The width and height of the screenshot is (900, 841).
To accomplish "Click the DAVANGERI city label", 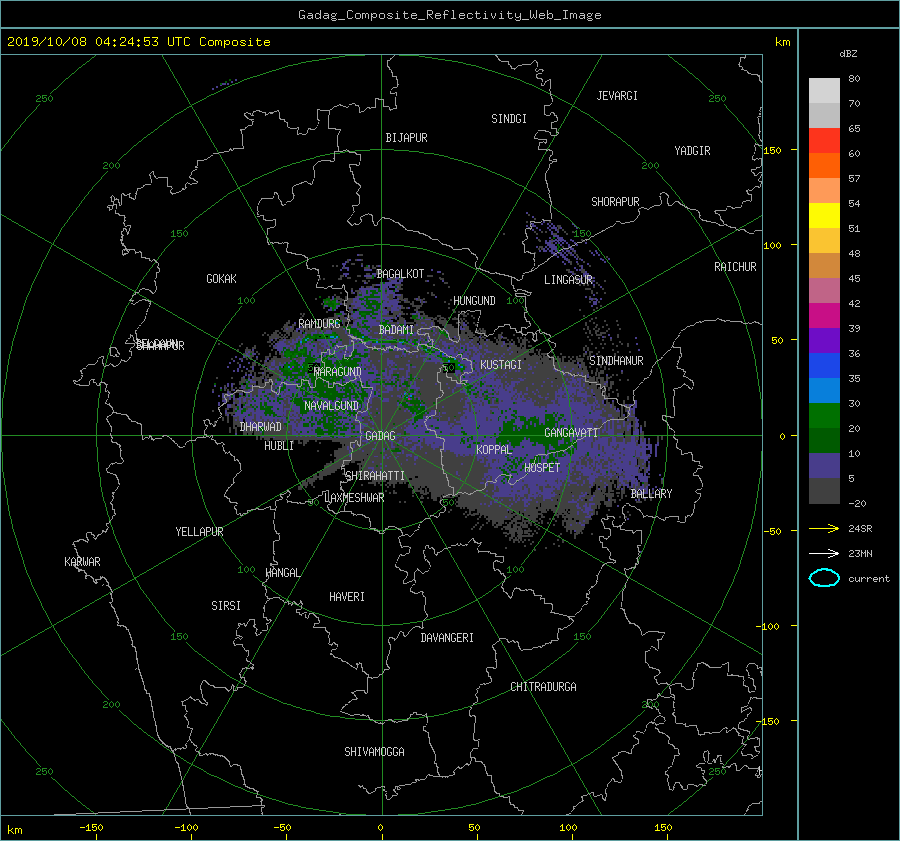I will pyautogui.click(x=447, y=638).
